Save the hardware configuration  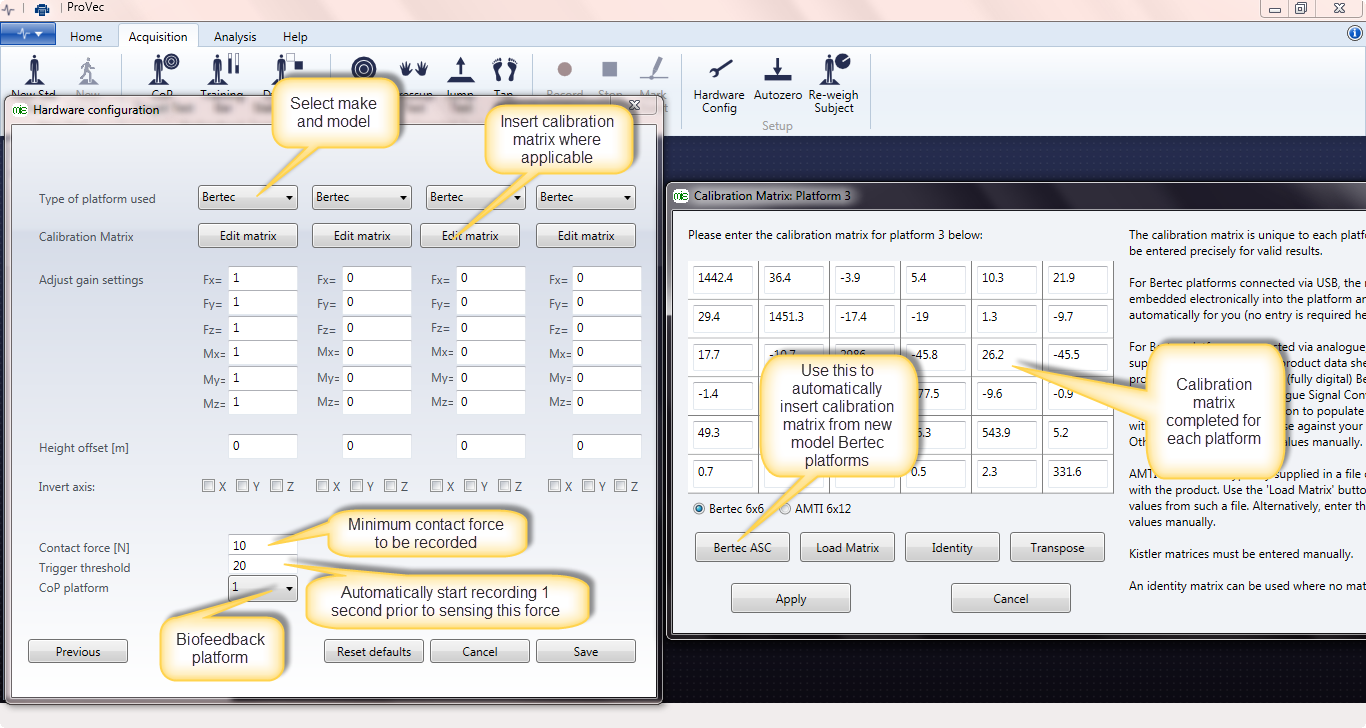(x=586, y=651)
